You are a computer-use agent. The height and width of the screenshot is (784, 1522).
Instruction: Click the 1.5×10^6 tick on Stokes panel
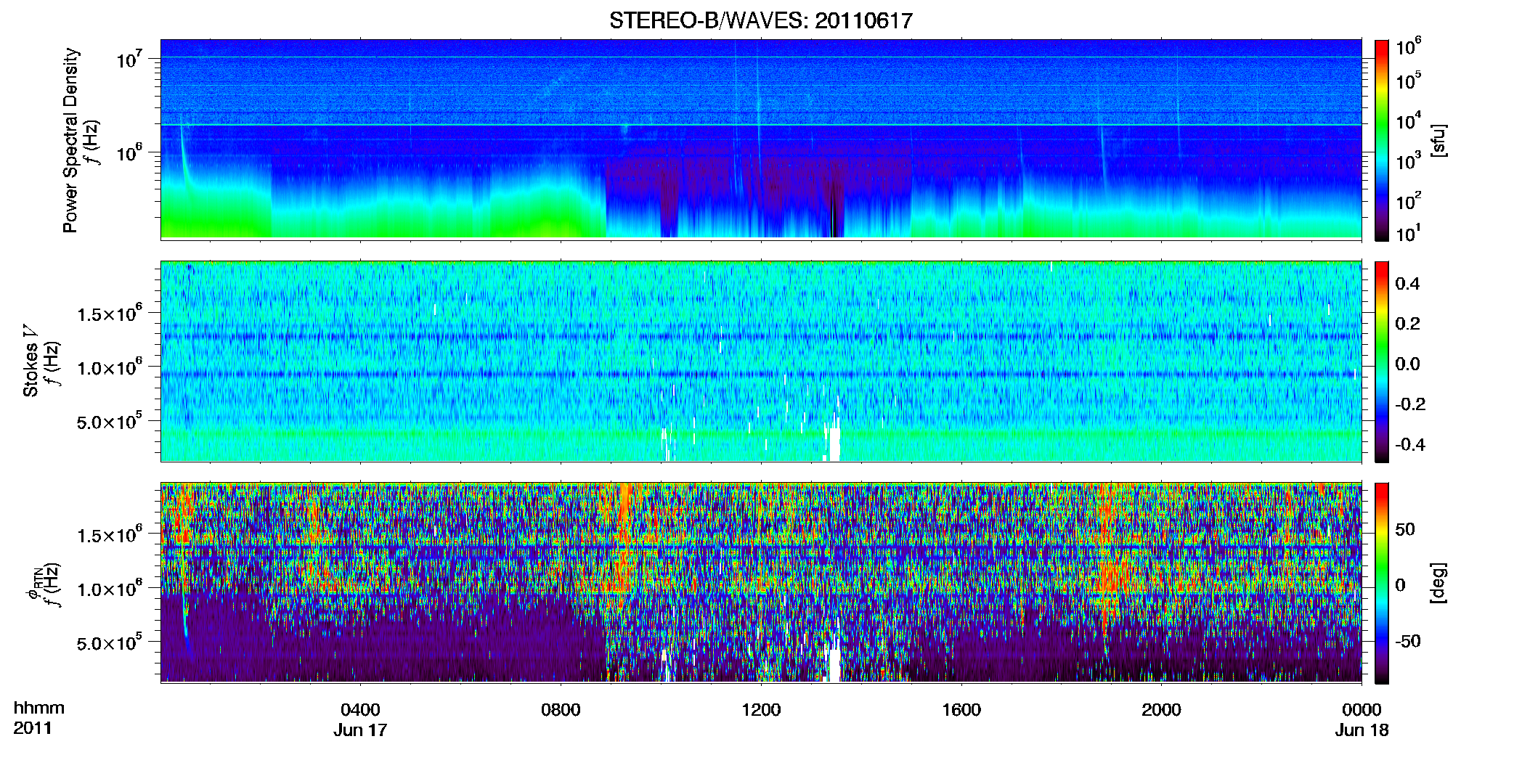point(110,314)
